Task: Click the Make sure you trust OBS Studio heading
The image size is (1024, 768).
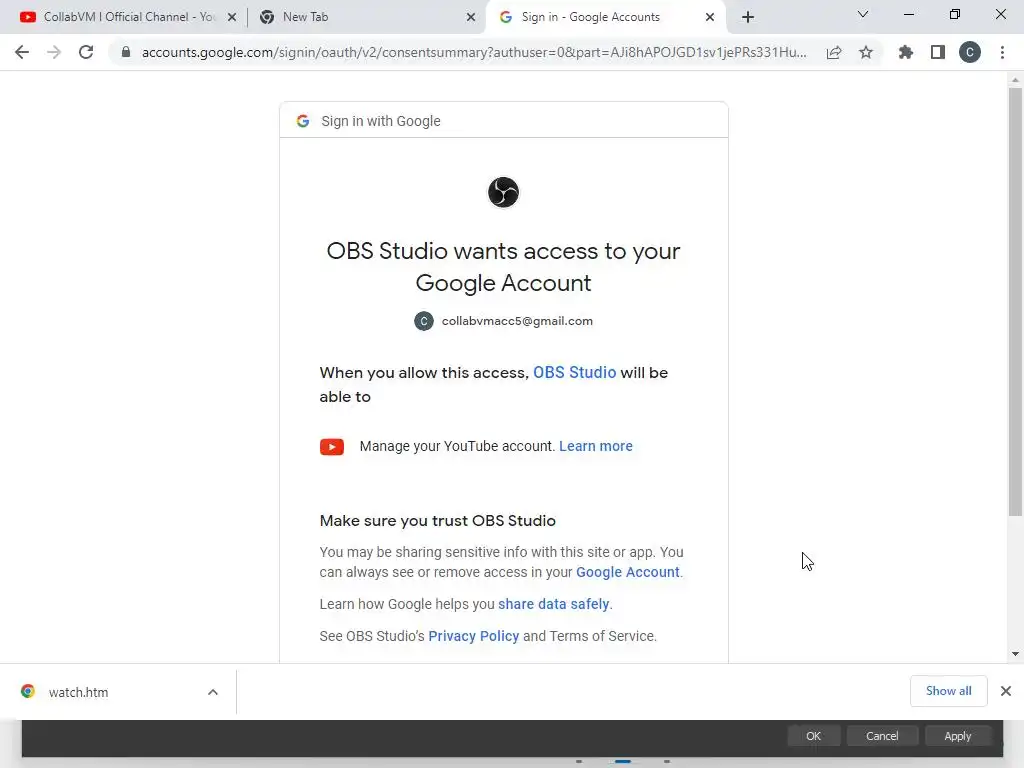Action: [438, 520]
